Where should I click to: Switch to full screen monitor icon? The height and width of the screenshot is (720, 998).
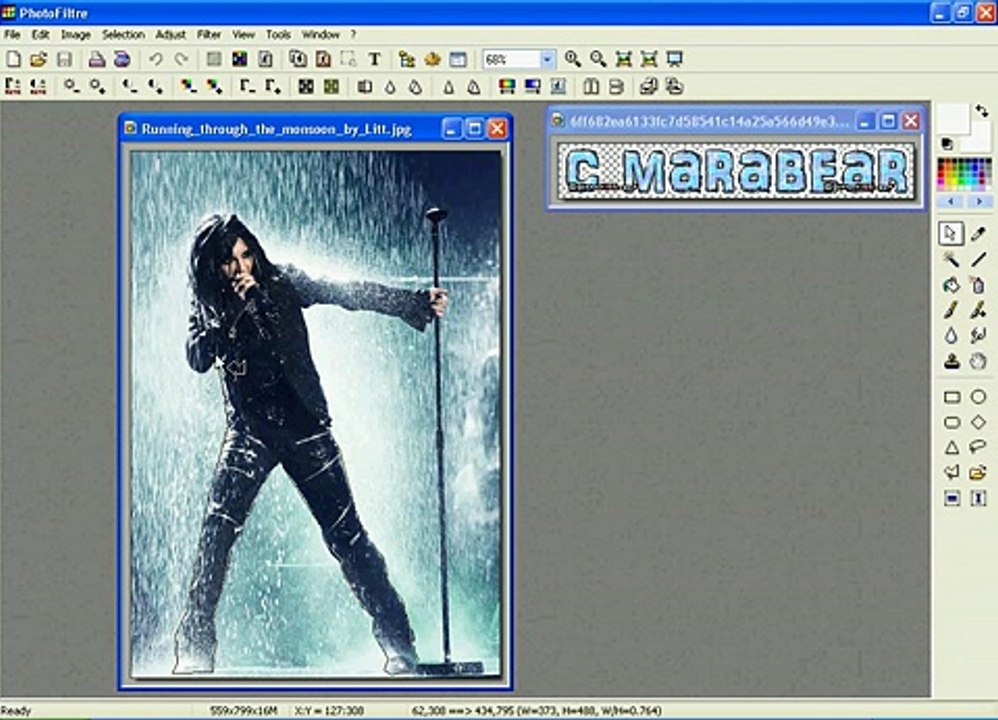point(674,59)
